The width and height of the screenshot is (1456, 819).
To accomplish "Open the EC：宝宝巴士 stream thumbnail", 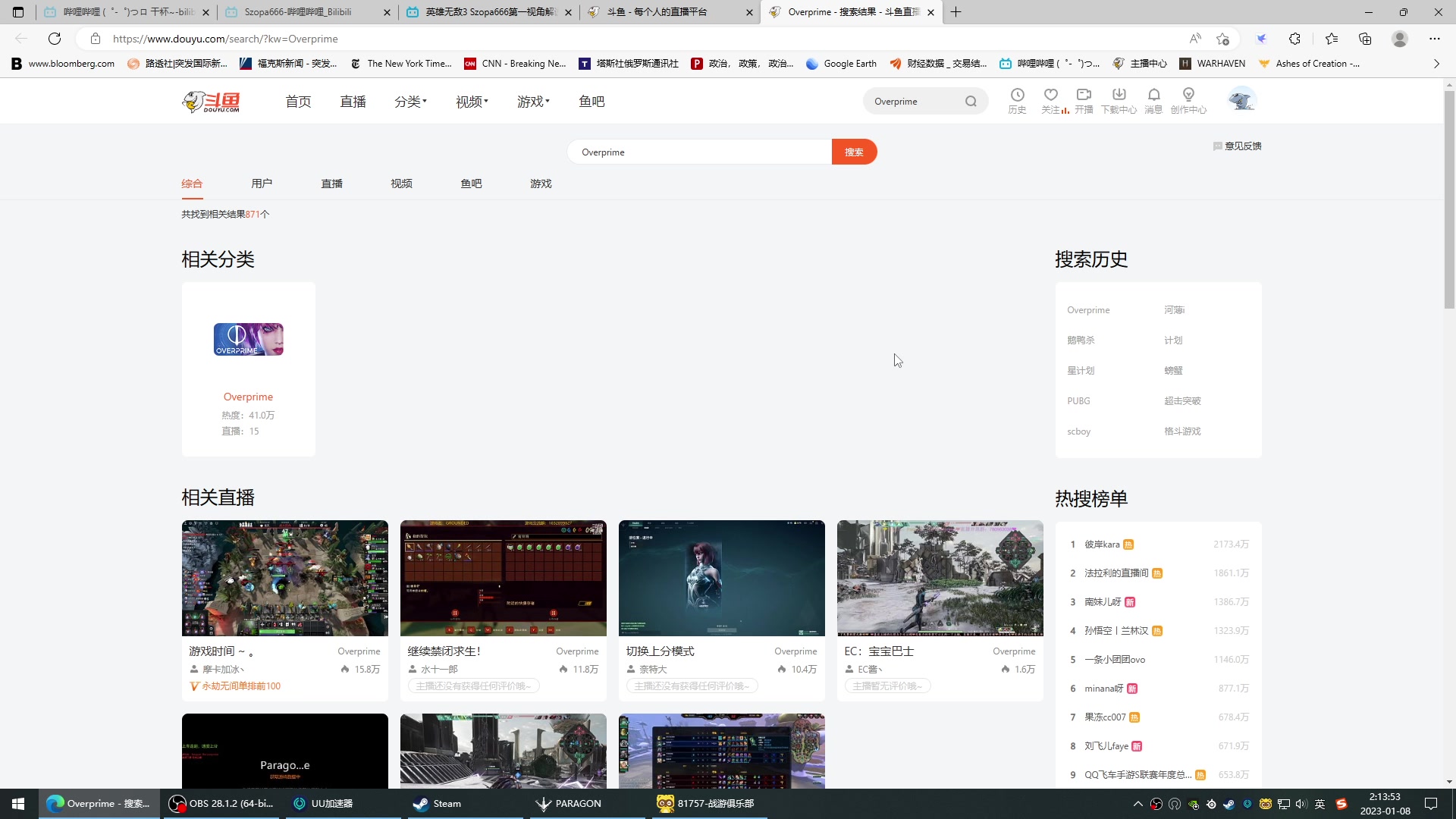I will pyautogui.click(x=940, y=578).
